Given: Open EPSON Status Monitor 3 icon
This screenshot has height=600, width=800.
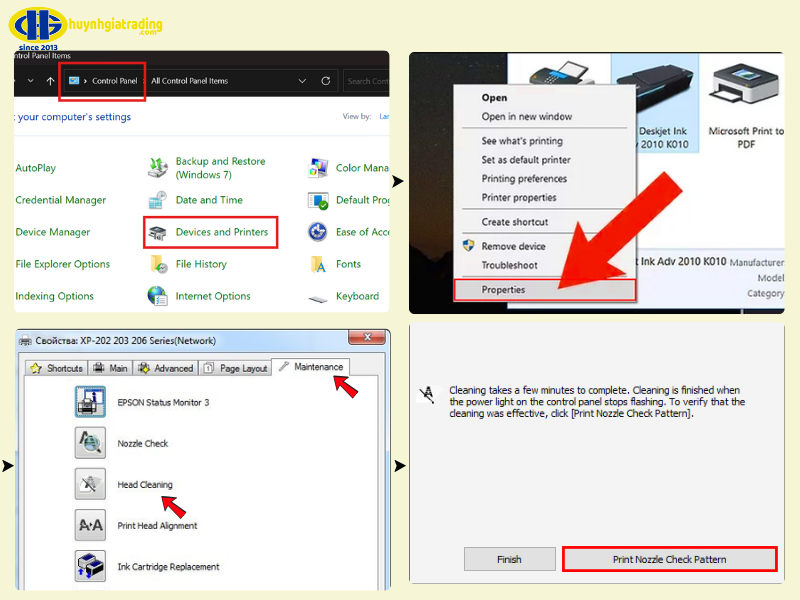Looking at the screenshot, I should [x=90, y=402].
